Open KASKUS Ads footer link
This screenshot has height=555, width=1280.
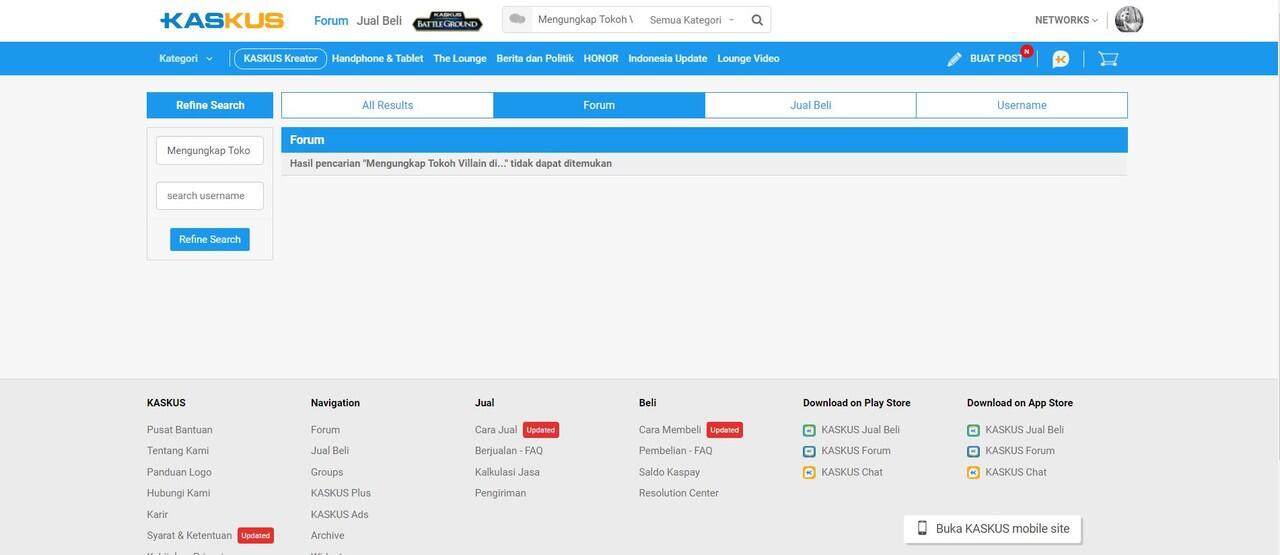pyautogui.click(x=340, y=515)
